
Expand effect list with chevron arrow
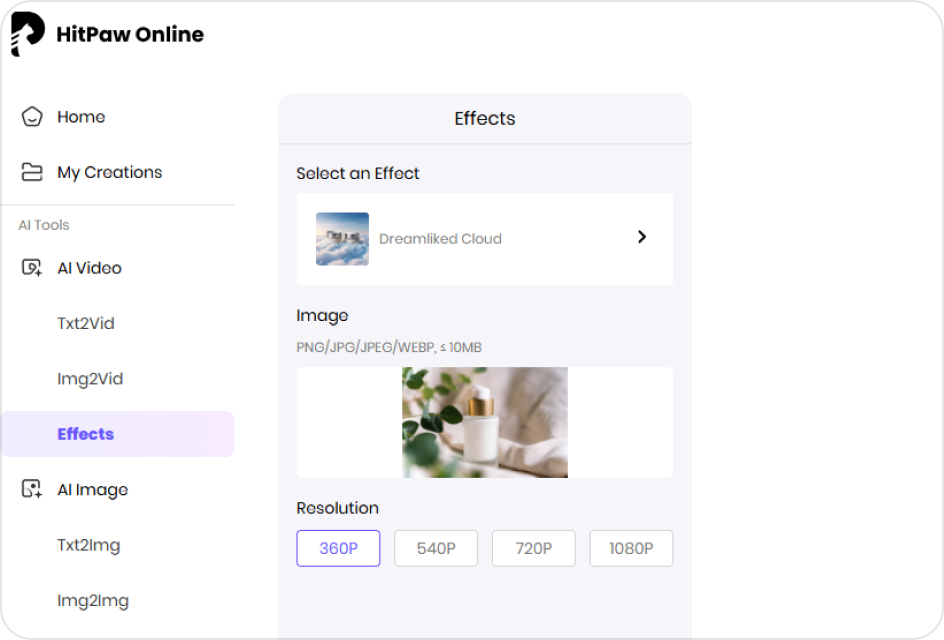[642, 237]
